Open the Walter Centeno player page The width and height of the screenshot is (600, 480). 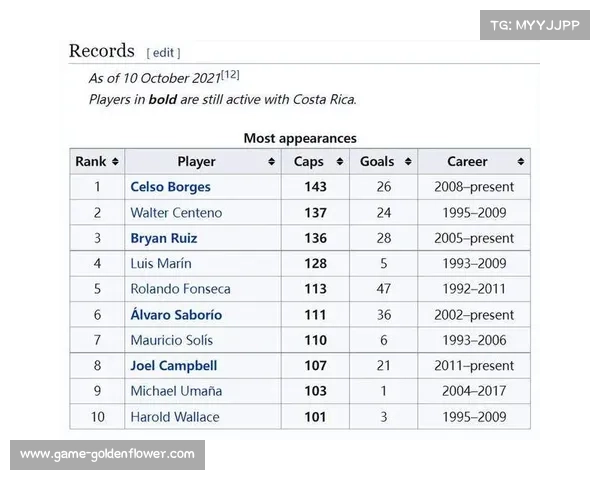coord(176,213)
